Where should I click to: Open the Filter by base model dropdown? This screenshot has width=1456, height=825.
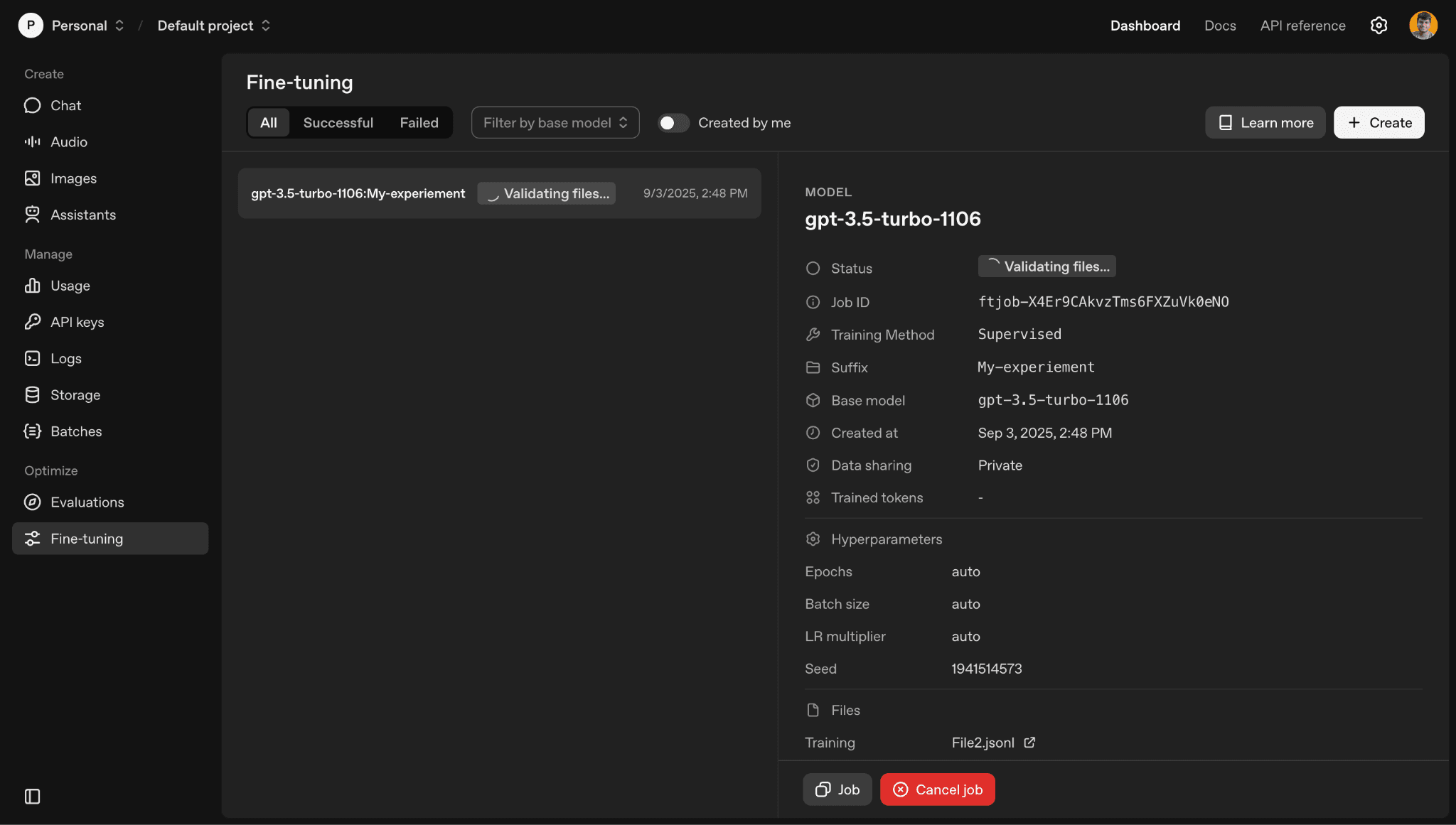coord(555,123)
